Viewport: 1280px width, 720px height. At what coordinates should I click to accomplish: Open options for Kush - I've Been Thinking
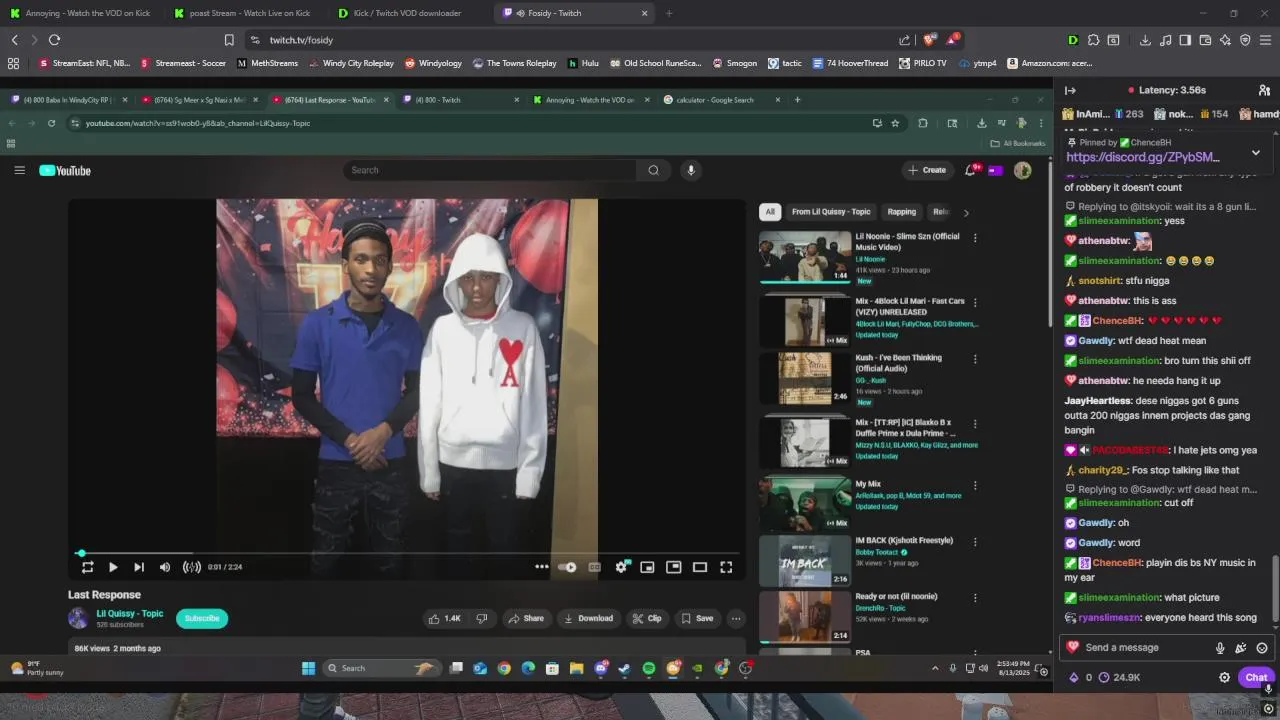coord(975,359)
